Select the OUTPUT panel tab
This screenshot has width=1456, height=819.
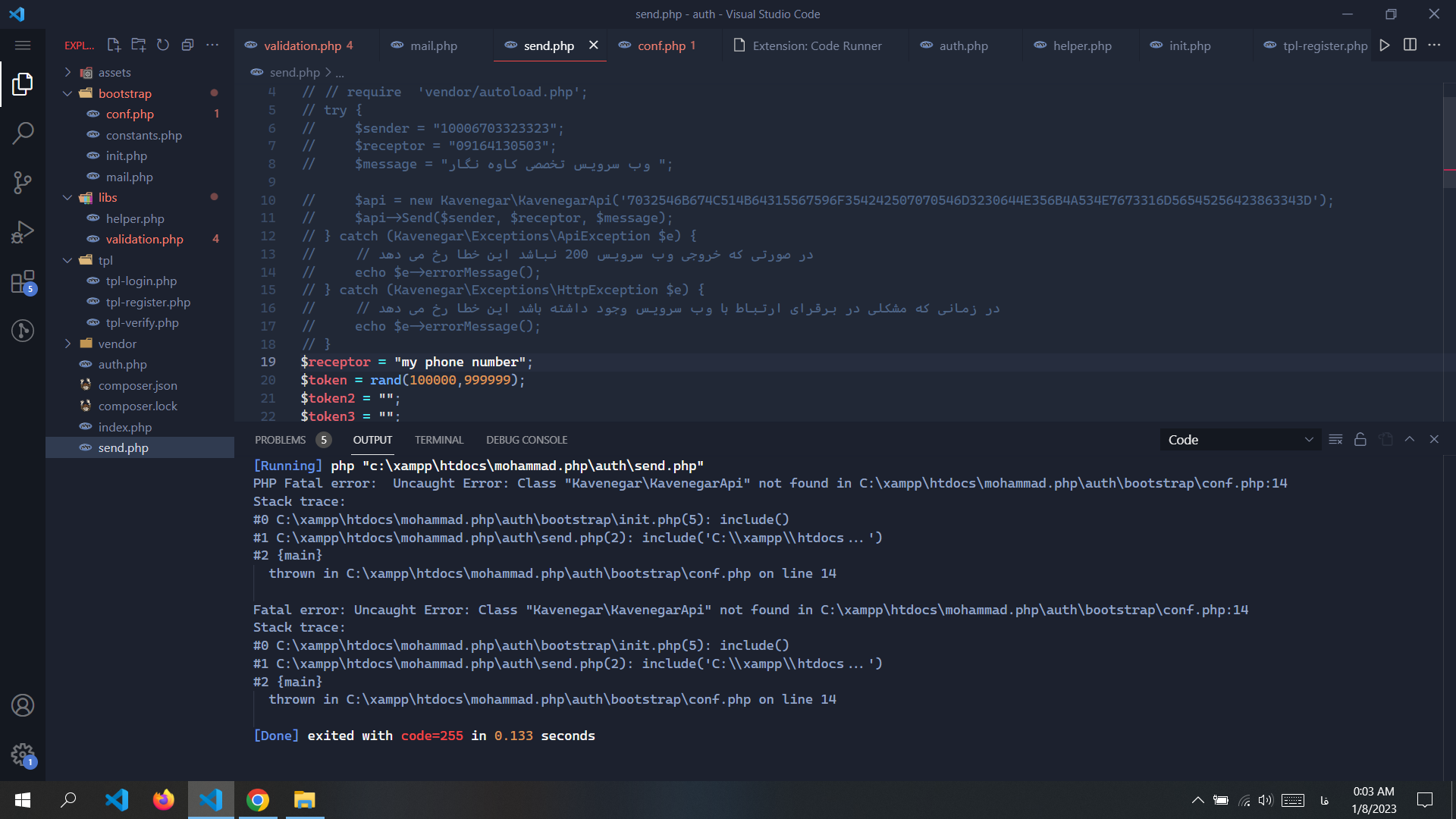click(372, 440)
